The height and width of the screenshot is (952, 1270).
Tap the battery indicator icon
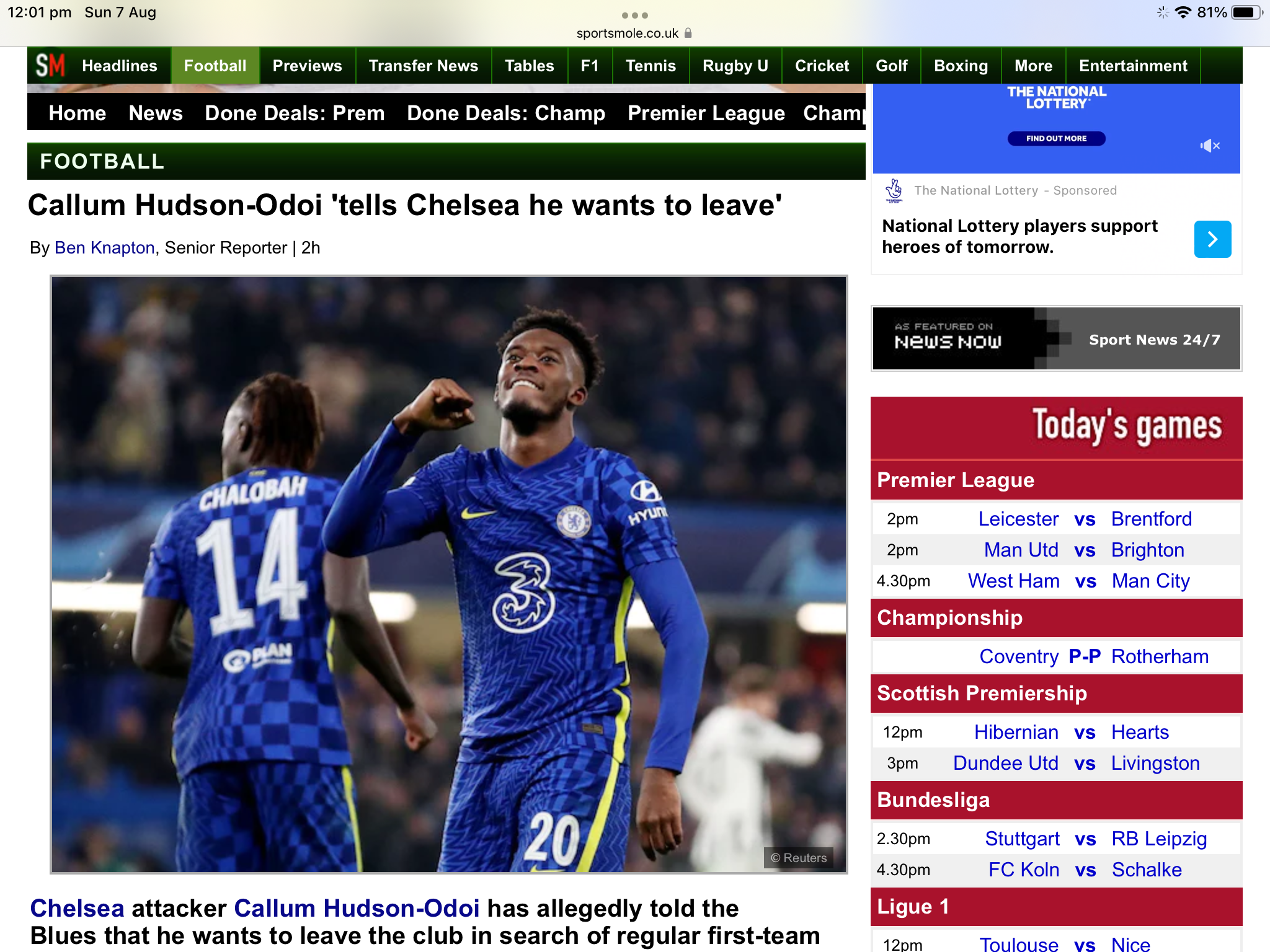pos(1247,12)
